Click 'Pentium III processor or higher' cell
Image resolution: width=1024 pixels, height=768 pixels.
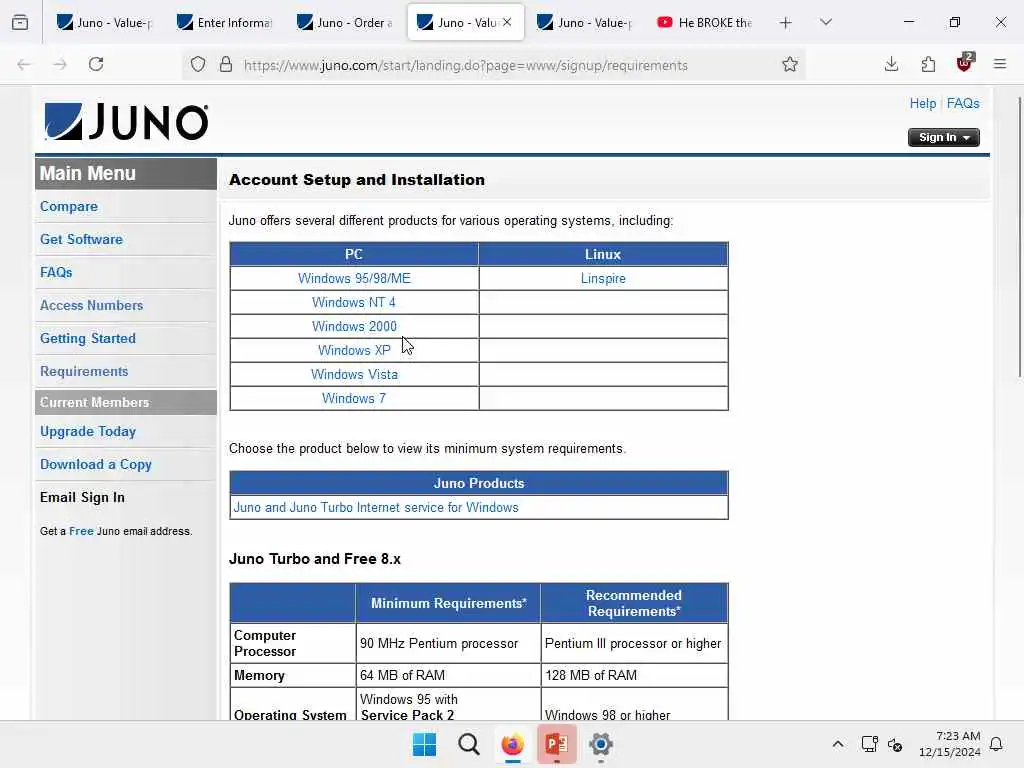tap(633, 643)
